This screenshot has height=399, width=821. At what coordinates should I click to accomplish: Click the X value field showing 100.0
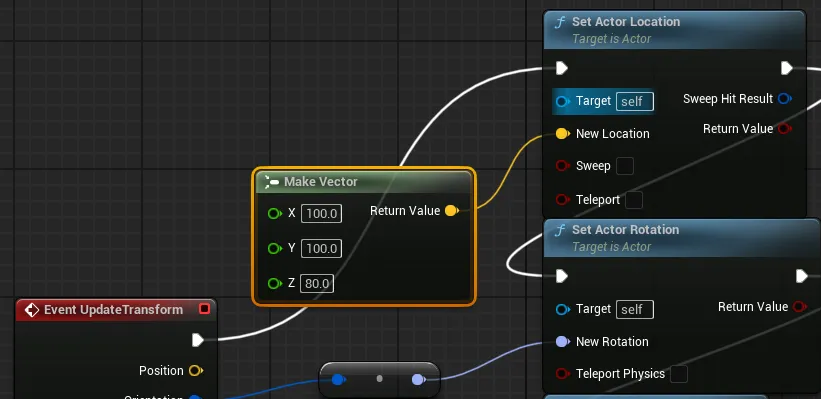321,214
